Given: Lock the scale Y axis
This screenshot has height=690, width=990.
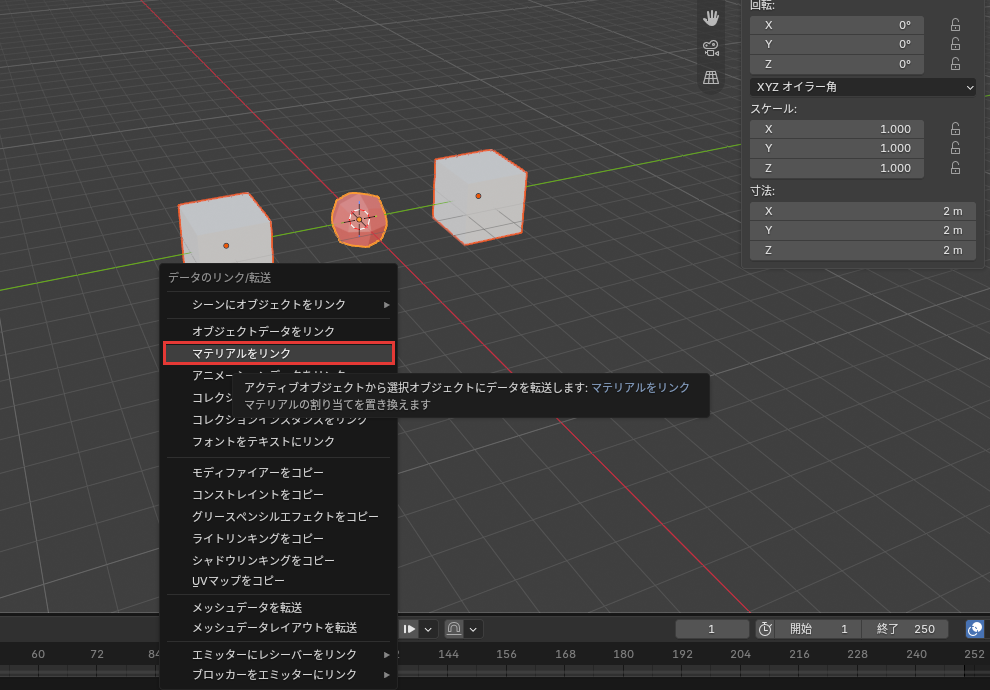Looking at the screenshot, I should click(x=955, y=148).
